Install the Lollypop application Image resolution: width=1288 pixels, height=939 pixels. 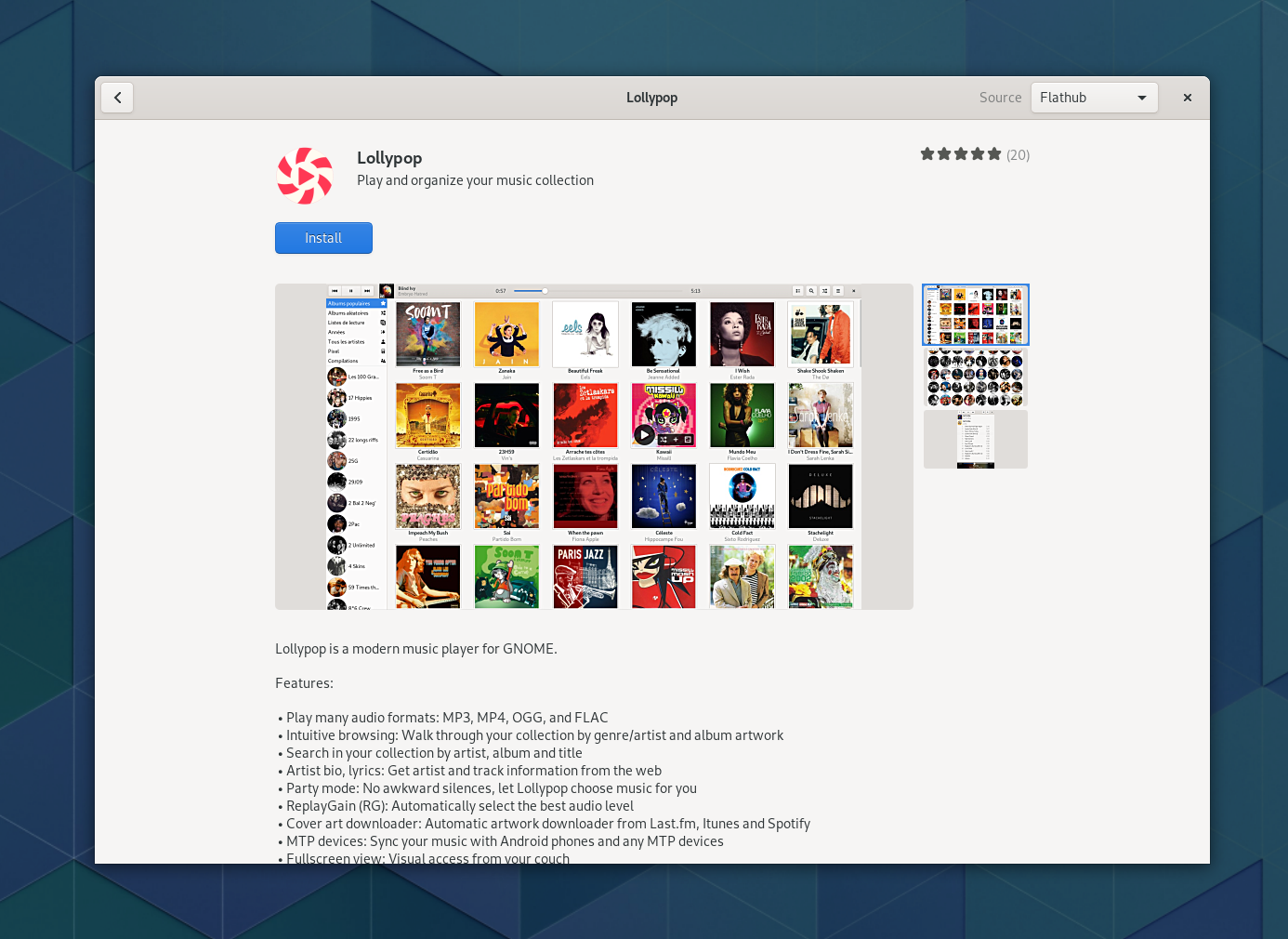323,238
